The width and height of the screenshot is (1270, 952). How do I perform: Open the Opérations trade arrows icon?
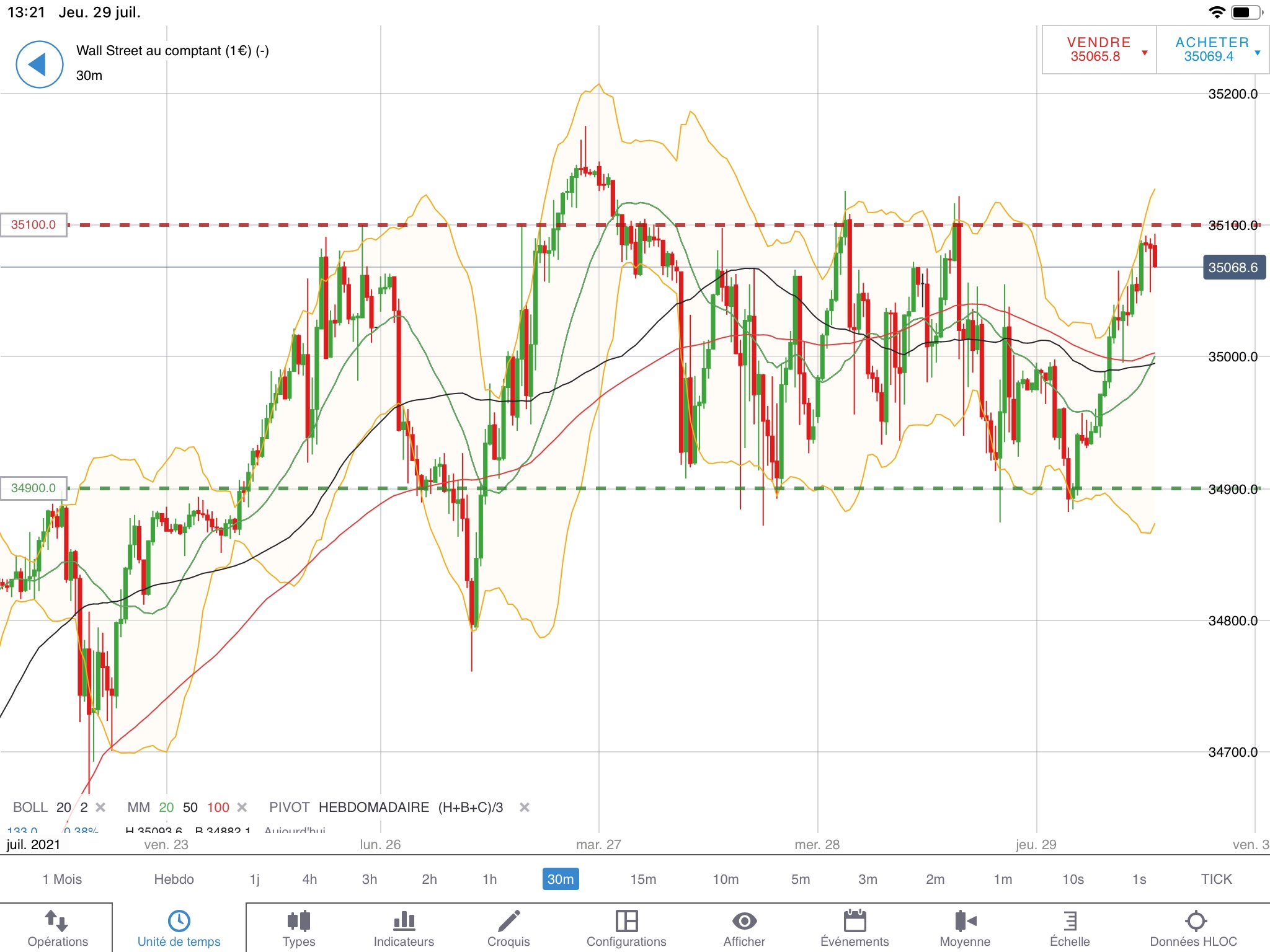[57, 921]
